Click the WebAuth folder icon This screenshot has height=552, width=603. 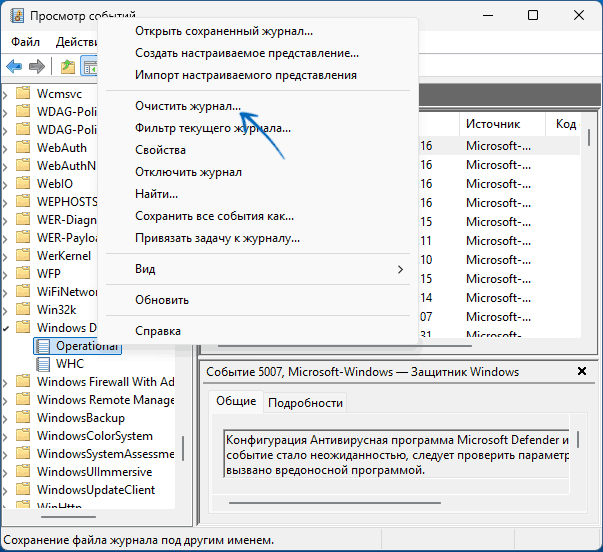[x=23, y=147]
